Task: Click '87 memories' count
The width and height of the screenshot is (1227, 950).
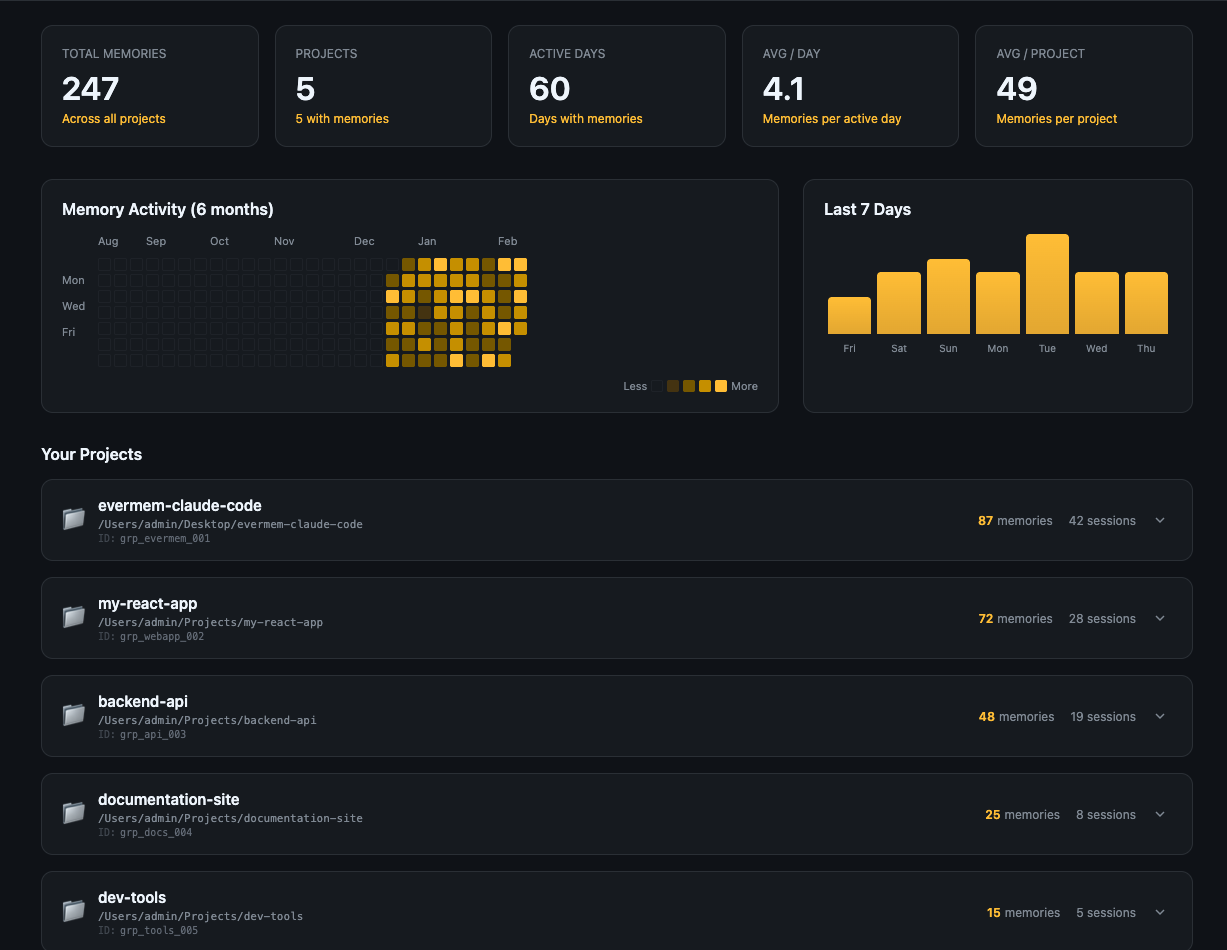Action: [x=1015, y=521]
